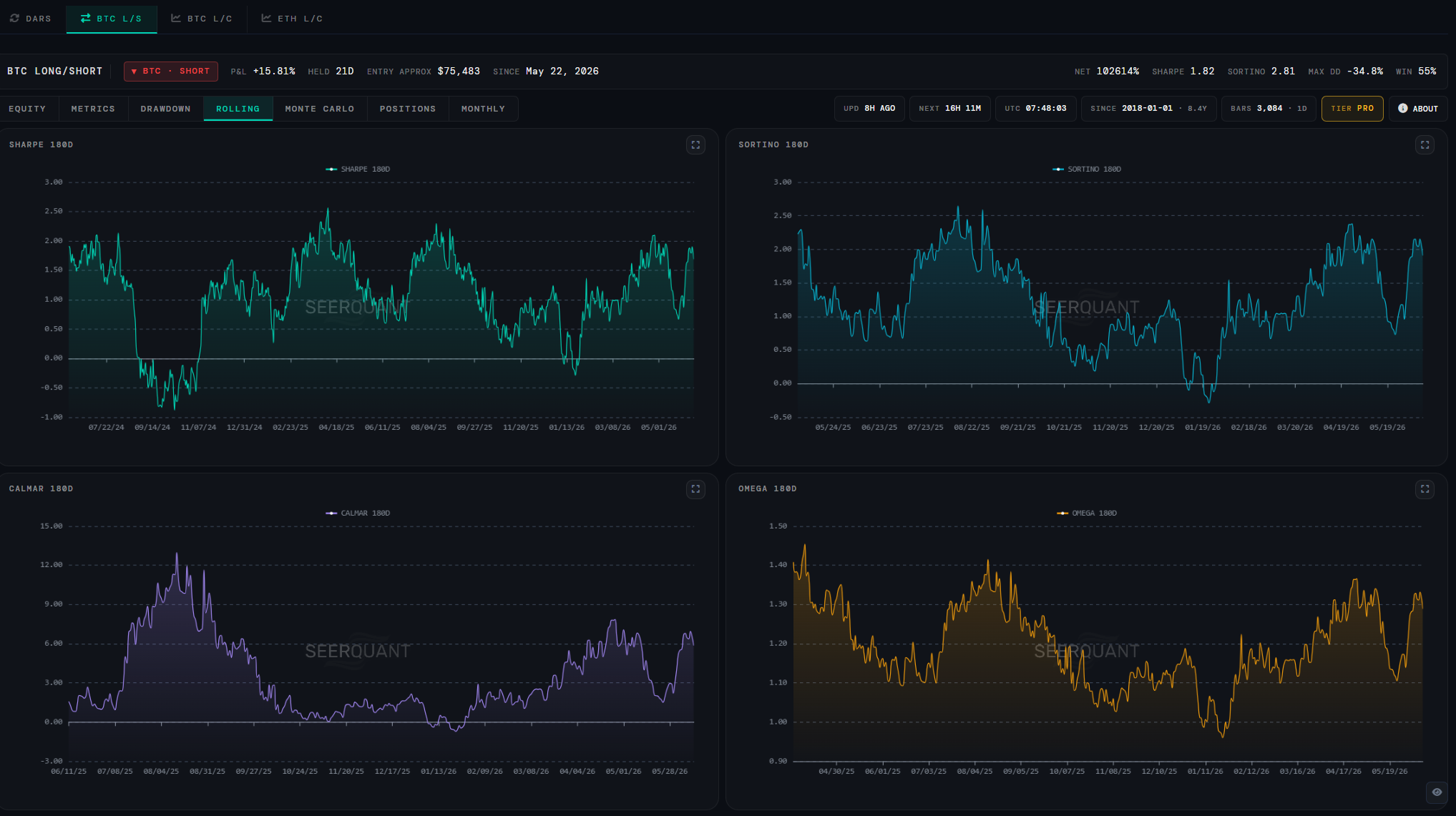Click the BTC Short position badge
1456x816 pixels.
(171, 72)
